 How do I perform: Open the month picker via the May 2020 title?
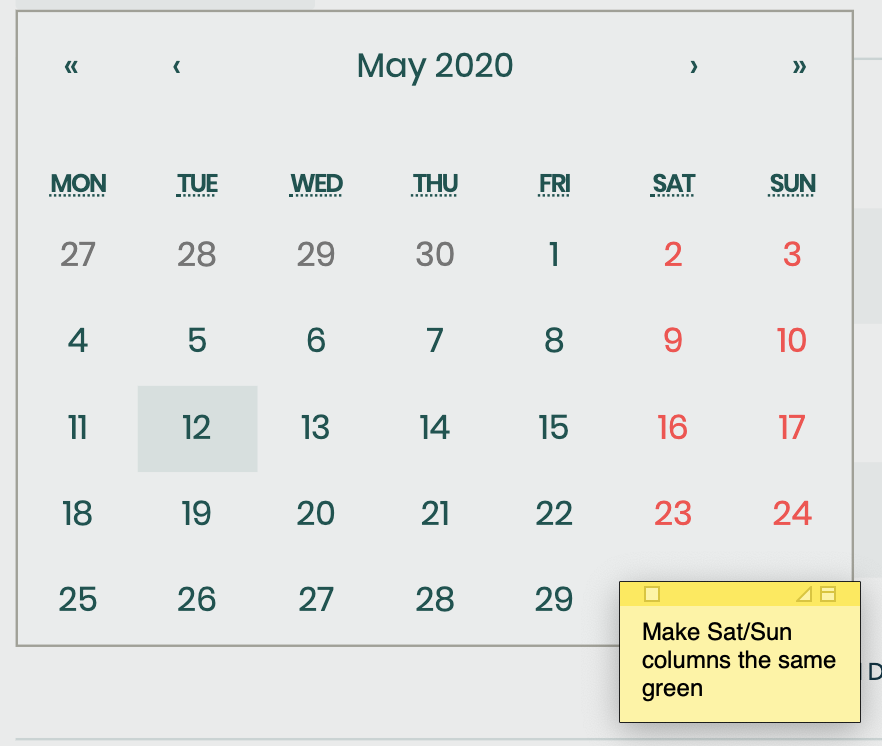point(435,66)
